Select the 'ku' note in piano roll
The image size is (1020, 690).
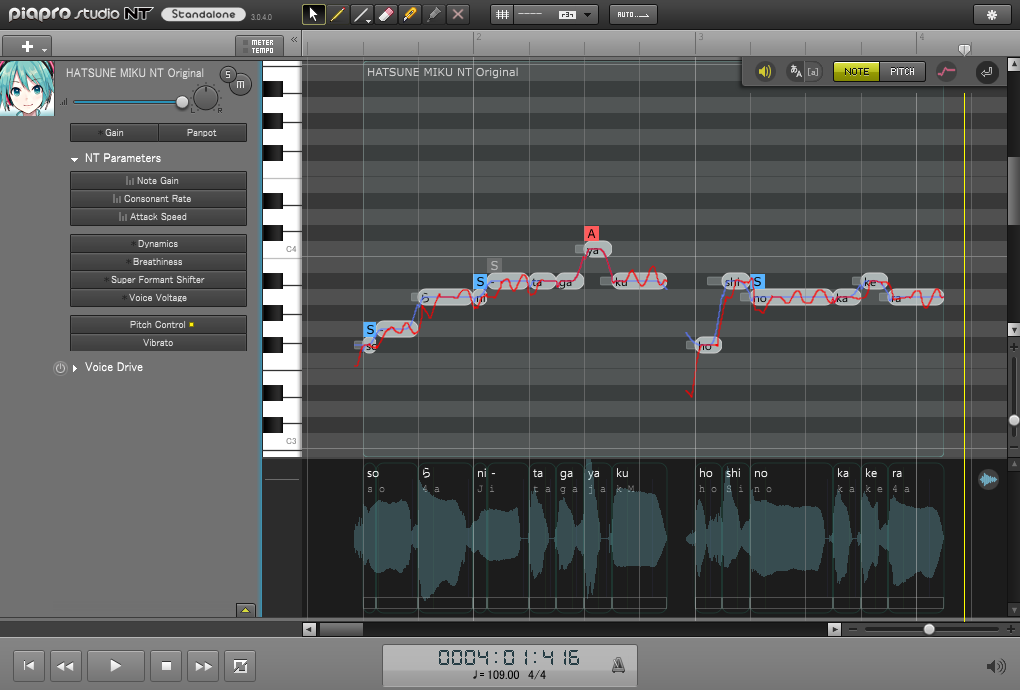tap(639, 282)
